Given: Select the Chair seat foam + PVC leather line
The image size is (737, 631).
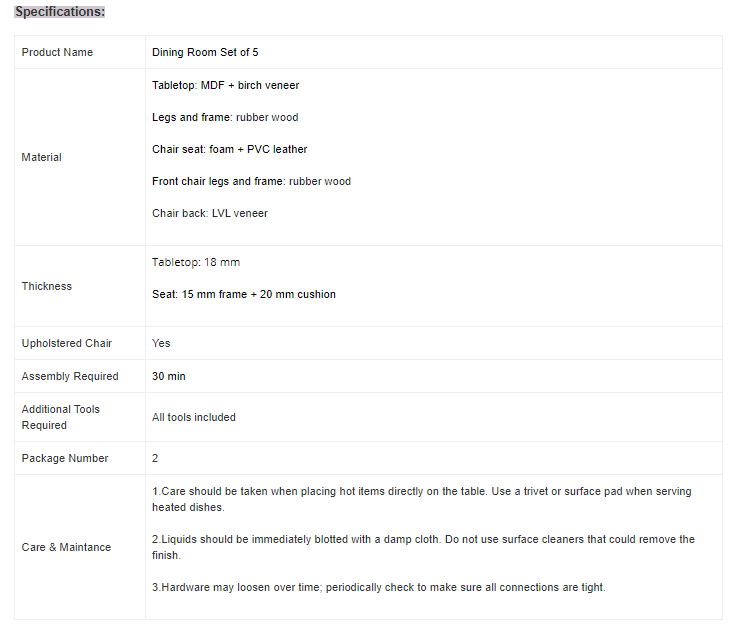Looking at the screenshot, I should 229,149.
